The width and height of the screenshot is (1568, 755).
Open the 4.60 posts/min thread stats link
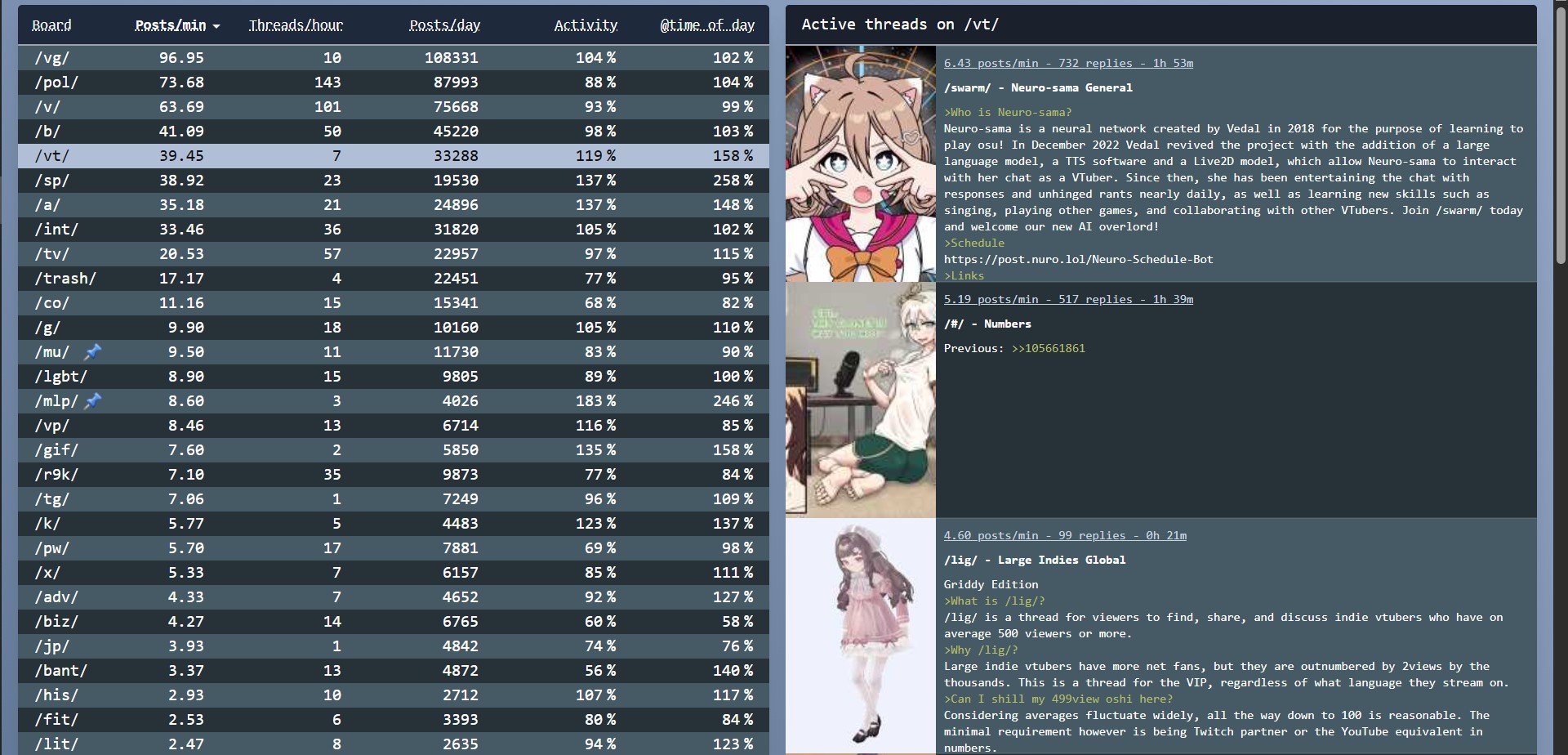click(x=1065, y=535)
